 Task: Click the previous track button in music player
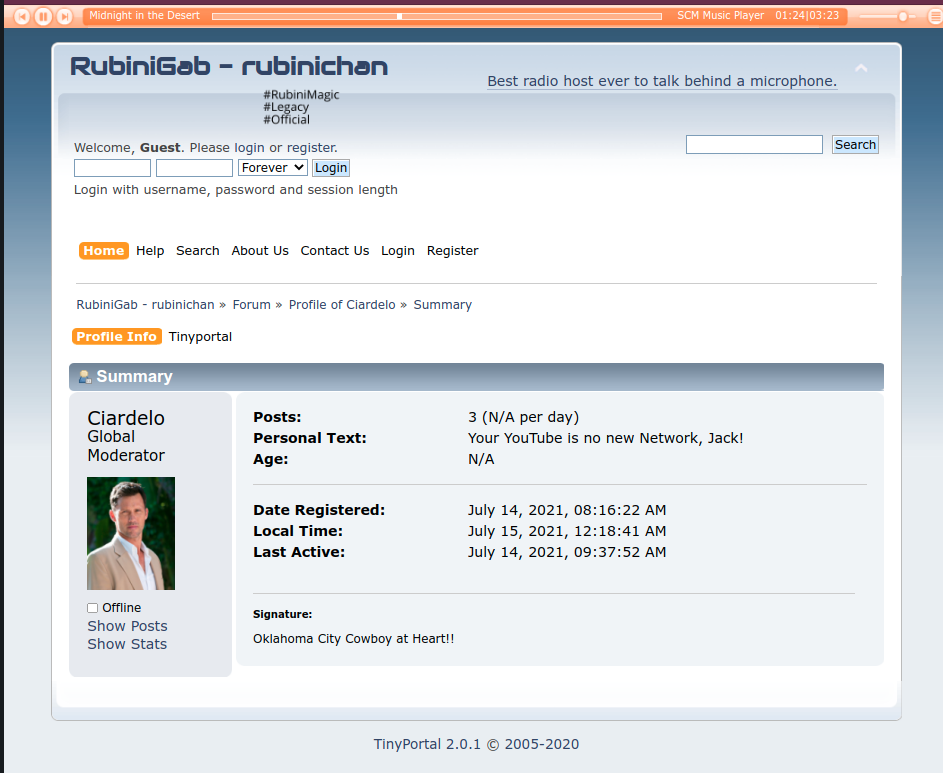point(22,16)
